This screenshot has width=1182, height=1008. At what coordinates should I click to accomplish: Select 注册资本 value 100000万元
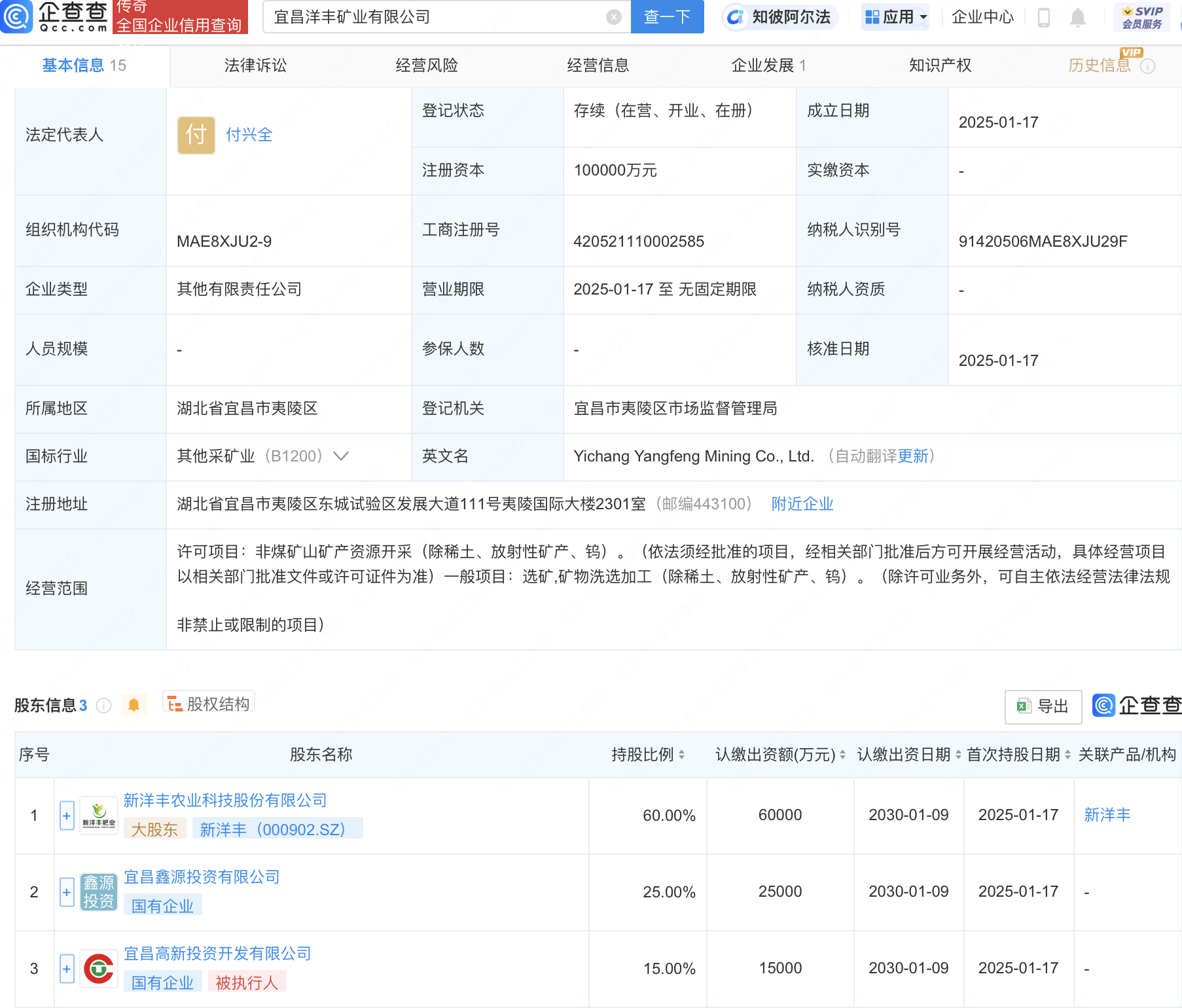(x=615, y=171)
